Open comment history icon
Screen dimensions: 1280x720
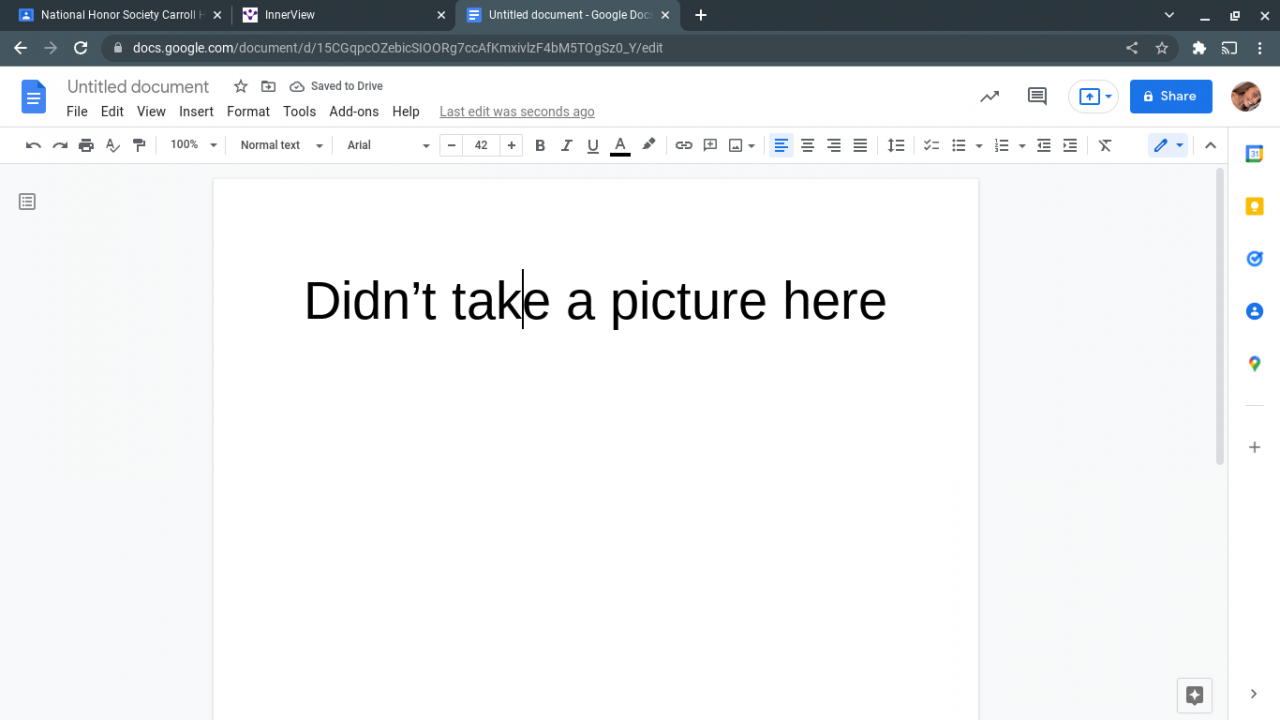[1037, 96]
